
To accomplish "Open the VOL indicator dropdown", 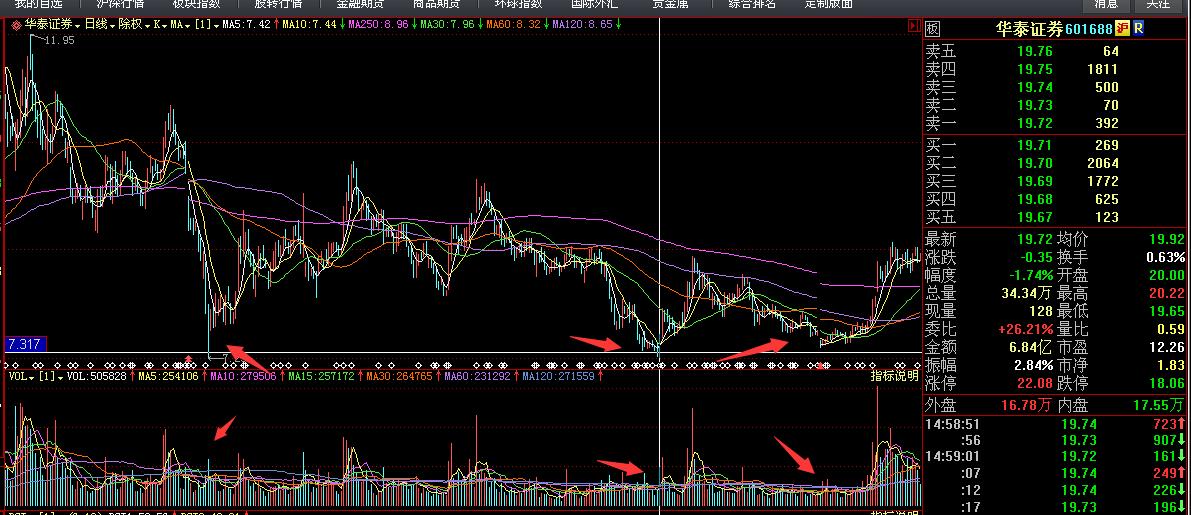I will point(19,376).
